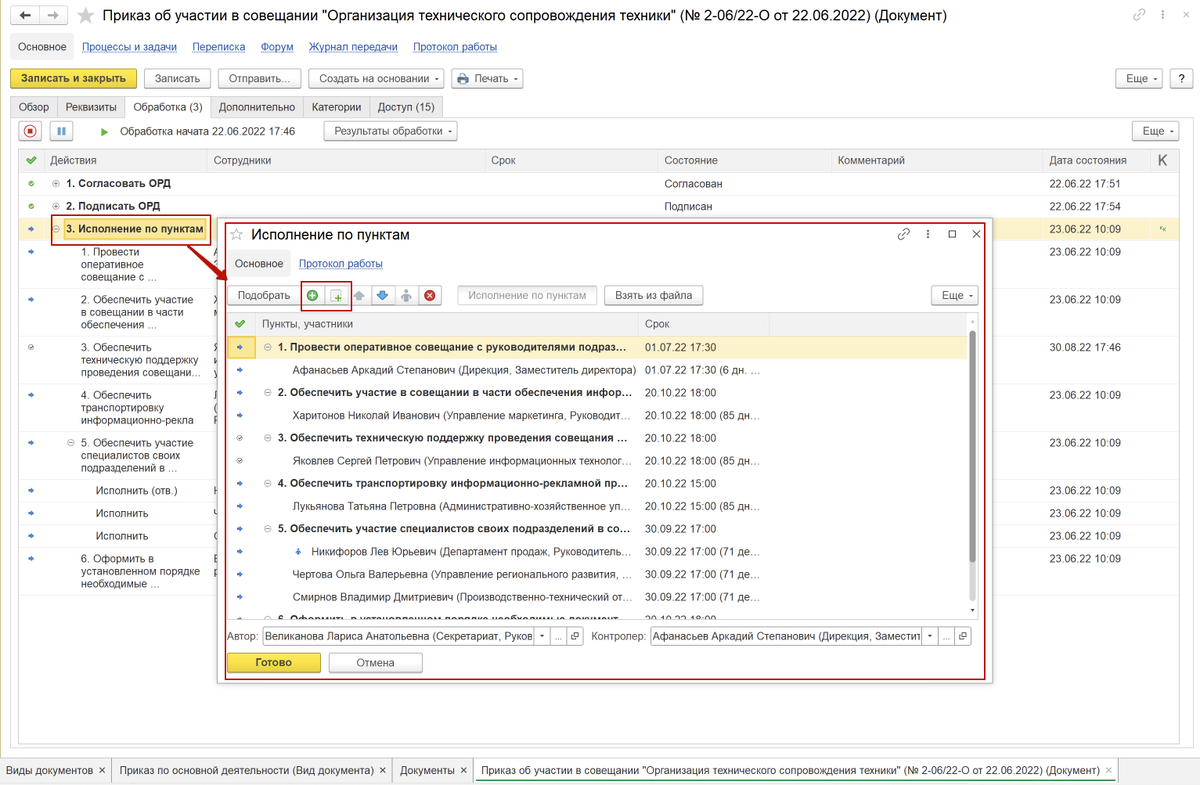Copy link icon in dialog title bar
This screenshot has height=785, width=1200.
(x=904, y=234)
